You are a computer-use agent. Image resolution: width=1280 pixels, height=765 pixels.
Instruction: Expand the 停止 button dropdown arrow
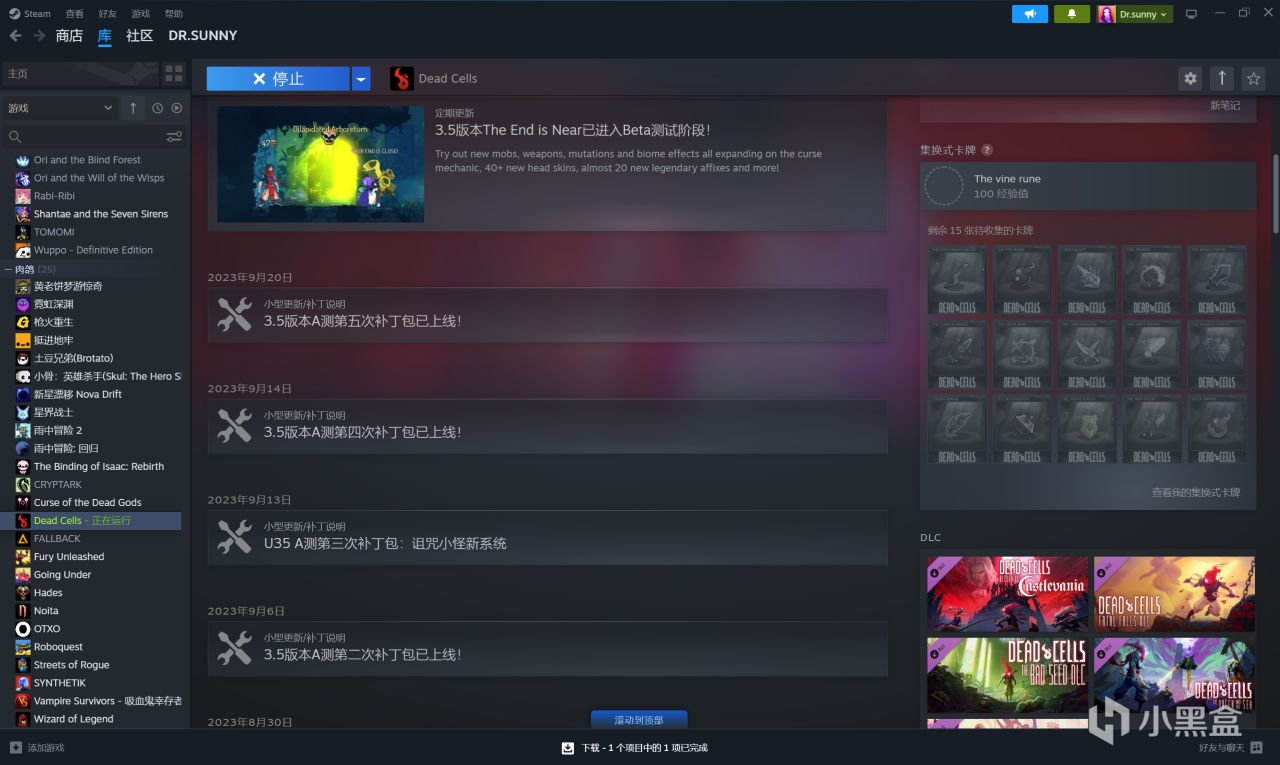(x=361, y=78)
